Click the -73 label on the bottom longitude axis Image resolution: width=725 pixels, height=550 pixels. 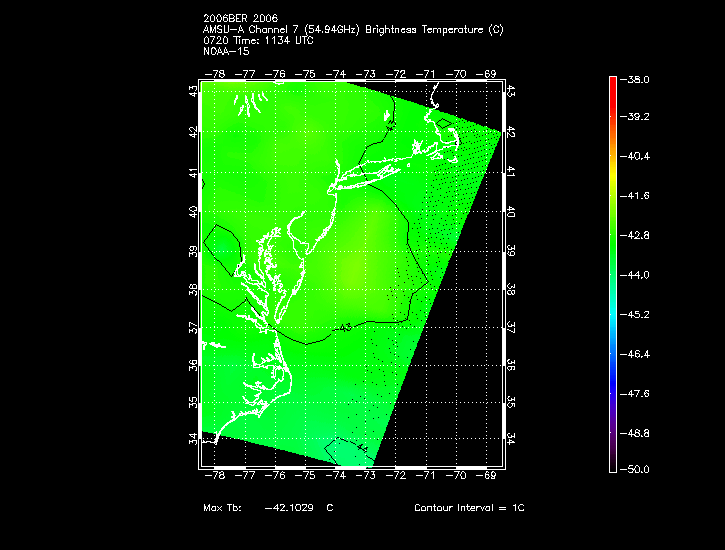click(365, 476)
